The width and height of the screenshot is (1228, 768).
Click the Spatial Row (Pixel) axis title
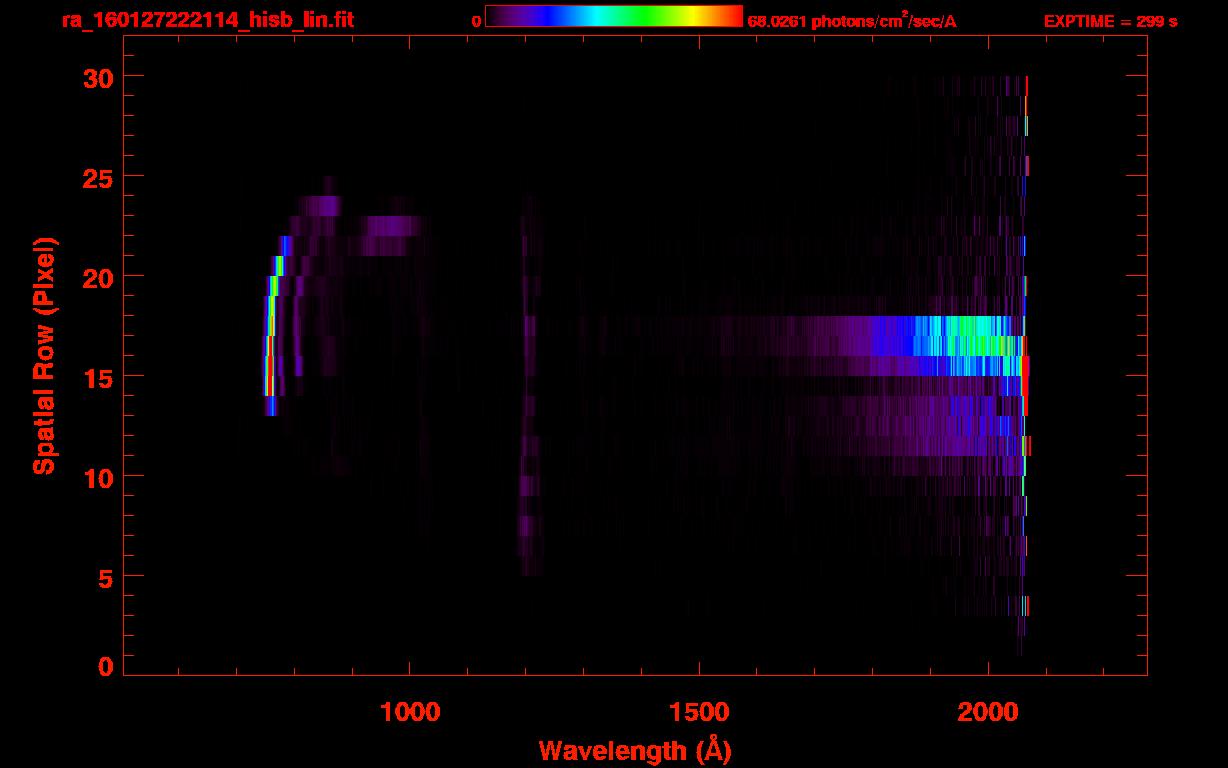43,355
